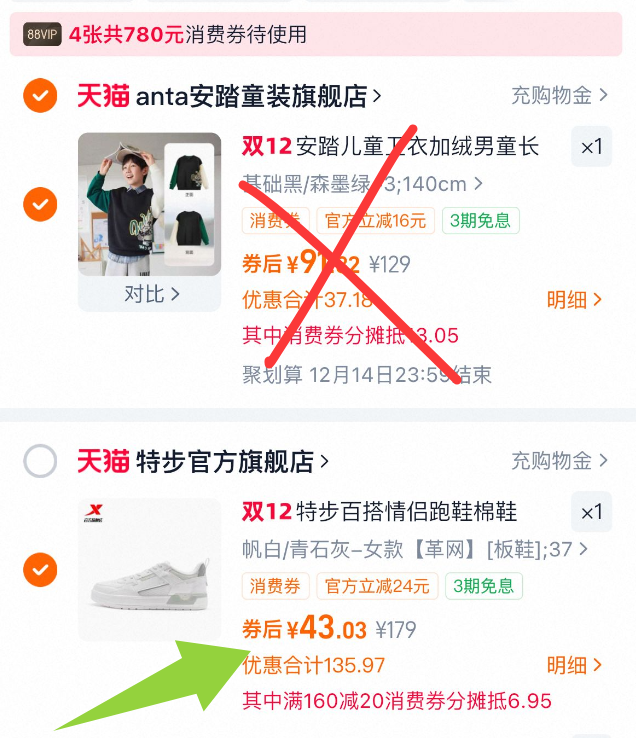
Task: Change the x1 quantity of the Xtep shoes
Action: click(x=592, y=512)
